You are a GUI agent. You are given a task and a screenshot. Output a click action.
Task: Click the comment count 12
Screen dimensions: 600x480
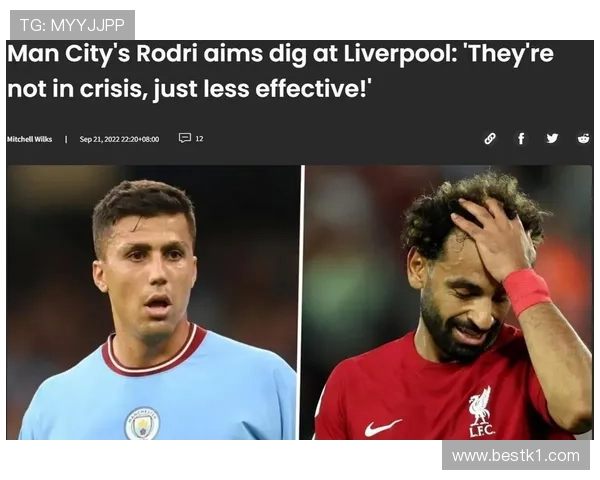(199, 139)
